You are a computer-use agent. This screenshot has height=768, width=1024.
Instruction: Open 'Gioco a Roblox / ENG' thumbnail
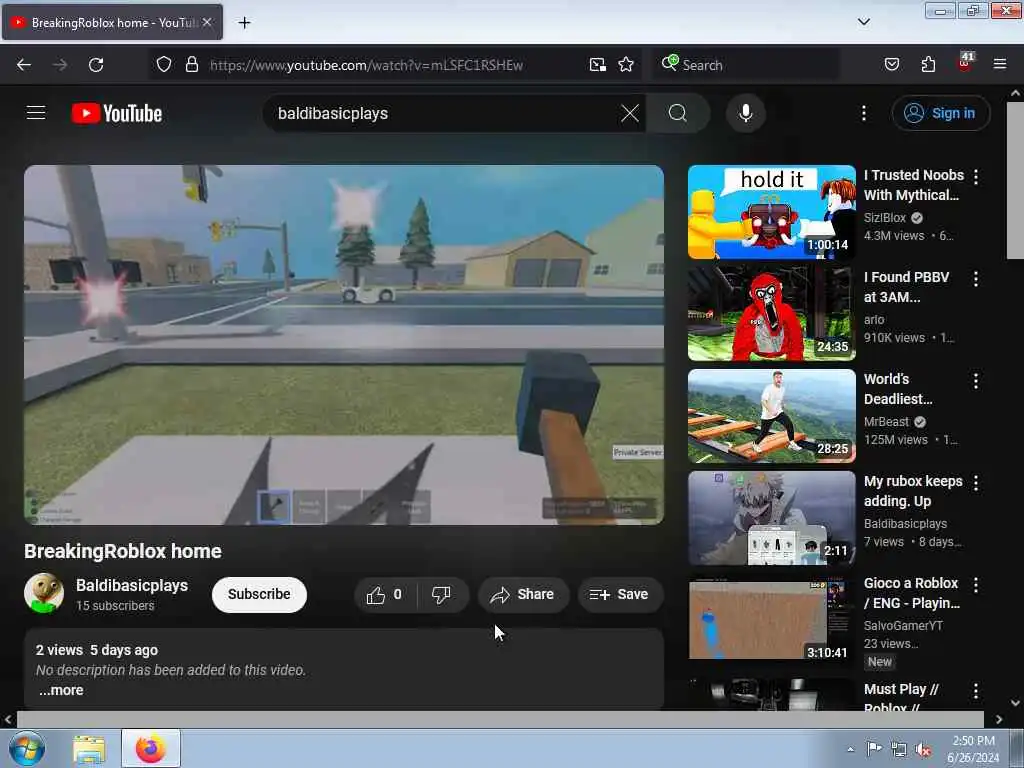tap(771, 620)
